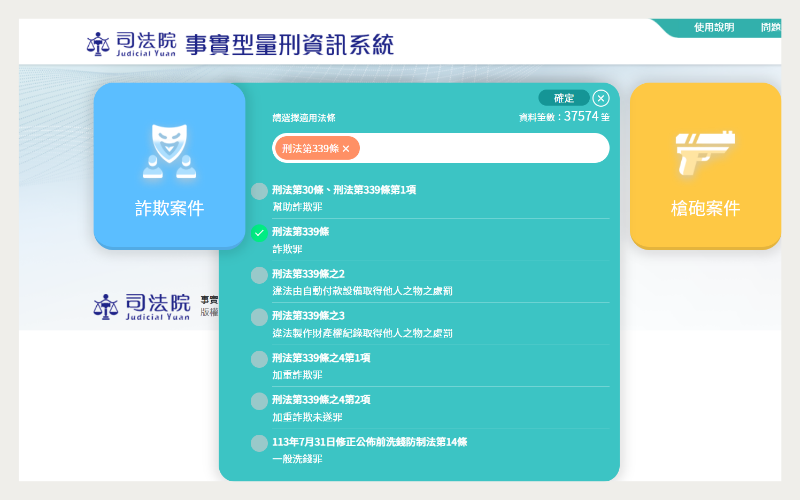Click the gun icon on yellow card
Viewport: 800px width, 500px height.
(705, 152)
